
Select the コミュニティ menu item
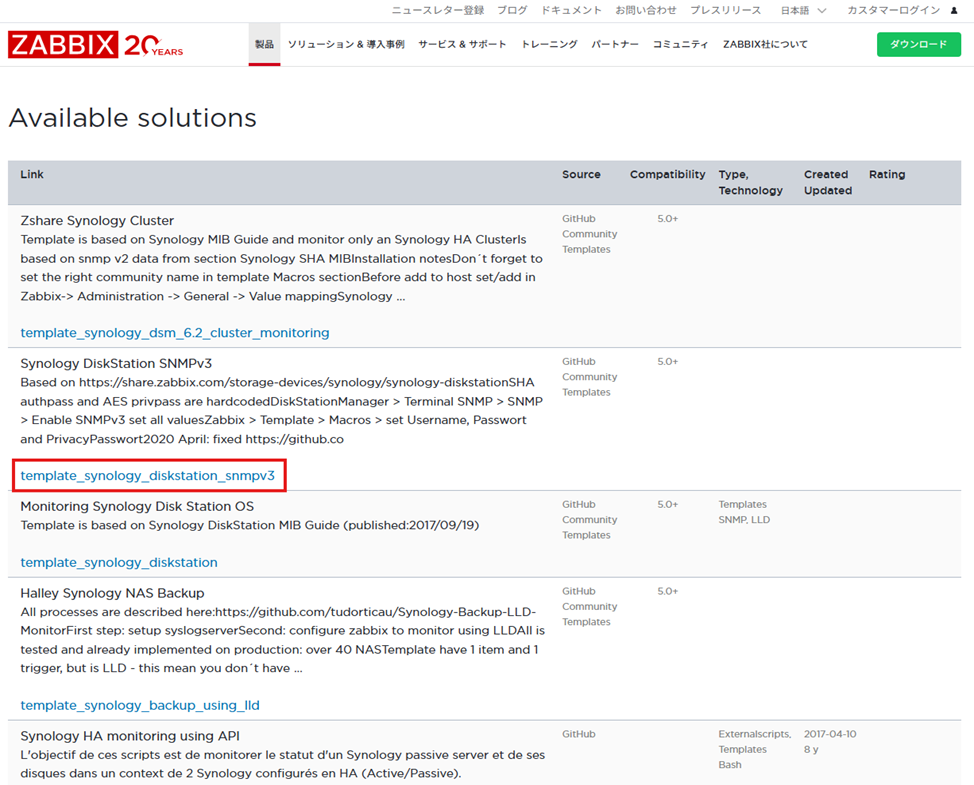(x=681, y=45)
